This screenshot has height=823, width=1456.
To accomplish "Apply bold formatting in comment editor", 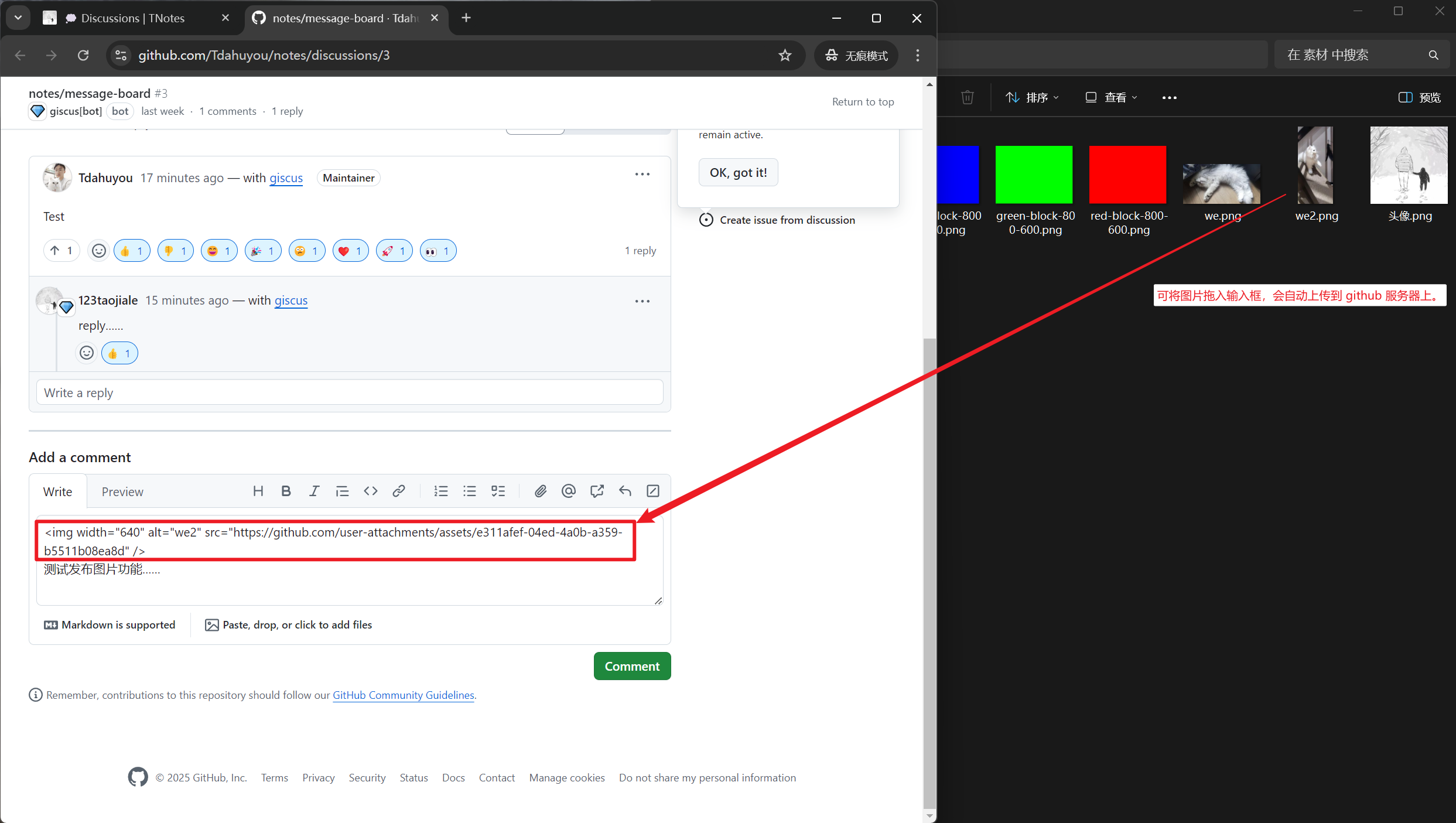I will point(286,491).
